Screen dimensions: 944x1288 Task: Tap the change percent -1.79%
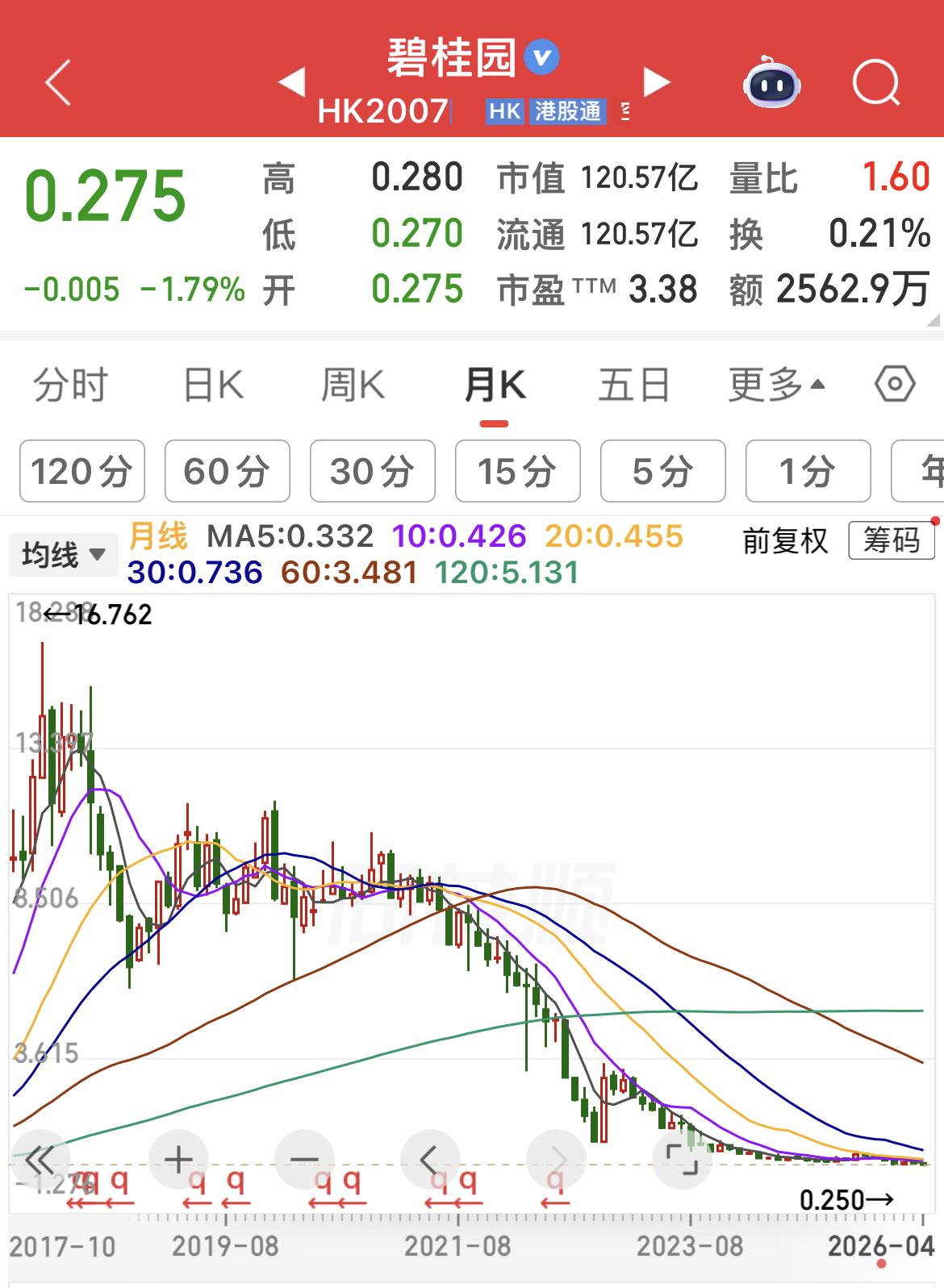193,289
